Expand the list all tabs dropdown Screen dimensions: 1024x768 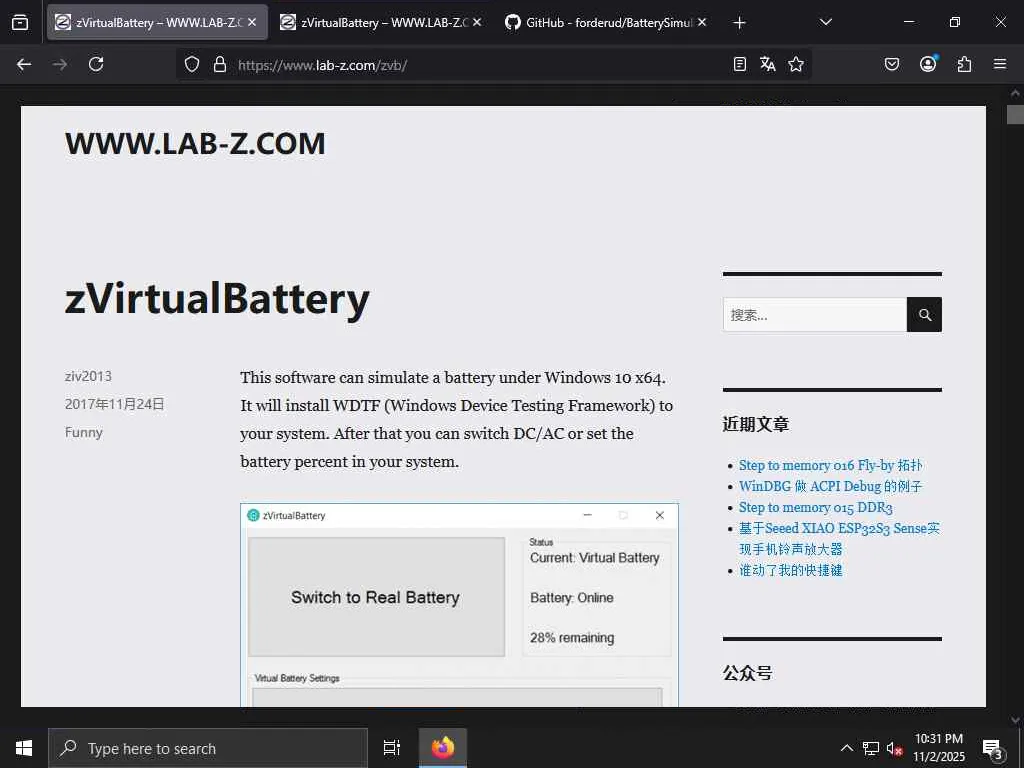tap(825, 22)
